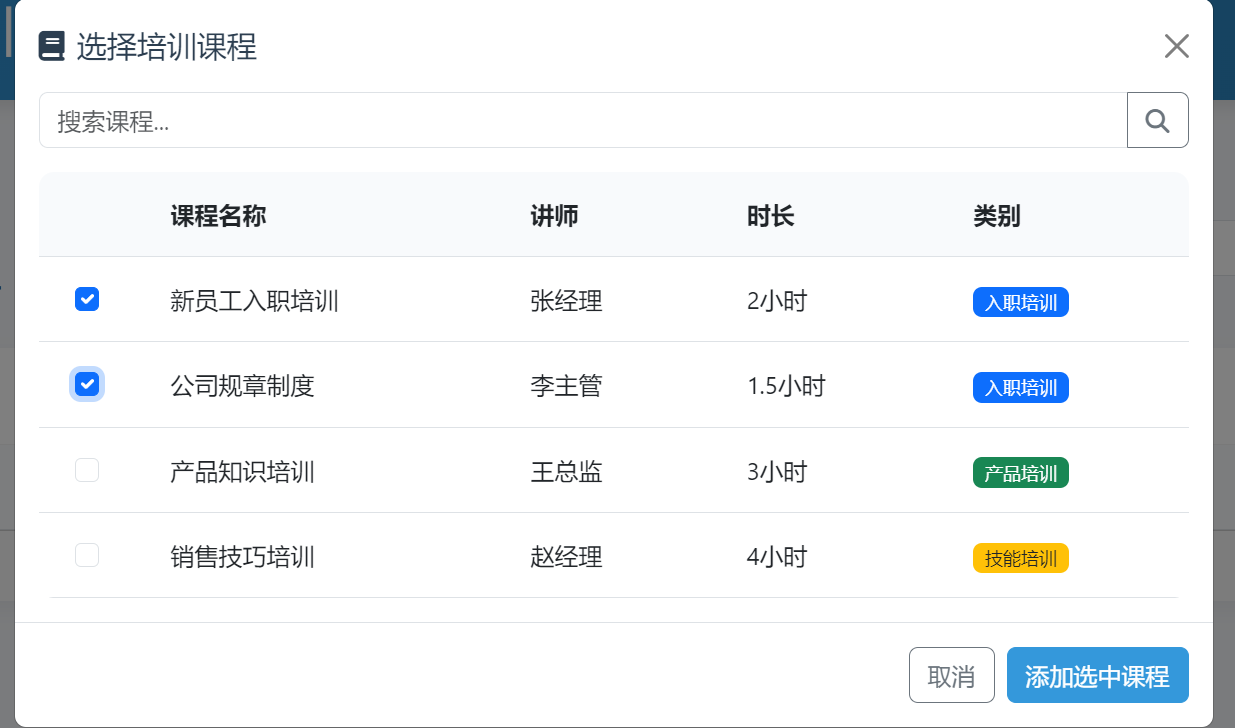Select the 销售技巧培训 course checkbox
Viewport: 1235px width, 728px height.
point(87,555)
